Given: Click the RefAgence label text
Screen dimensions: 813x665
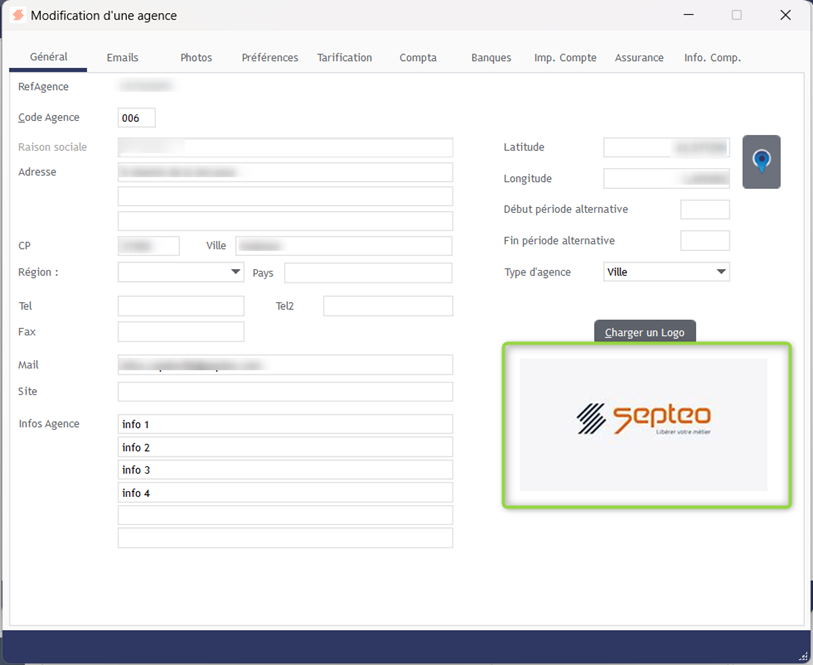Looking at the screenshot, I should 43,87.
